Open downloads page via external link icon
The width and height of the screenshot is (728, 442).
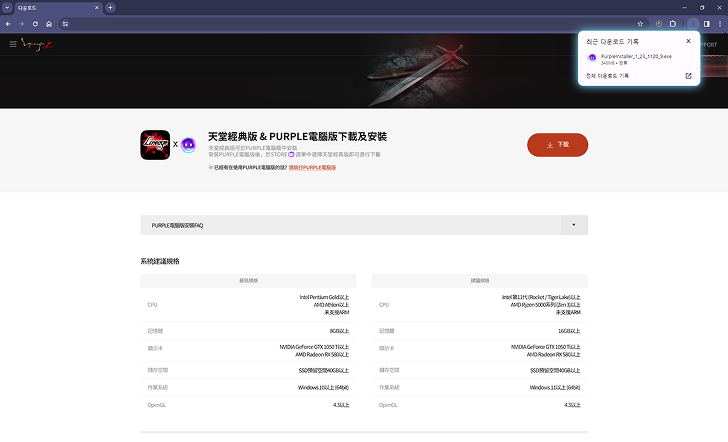point(688,75)
